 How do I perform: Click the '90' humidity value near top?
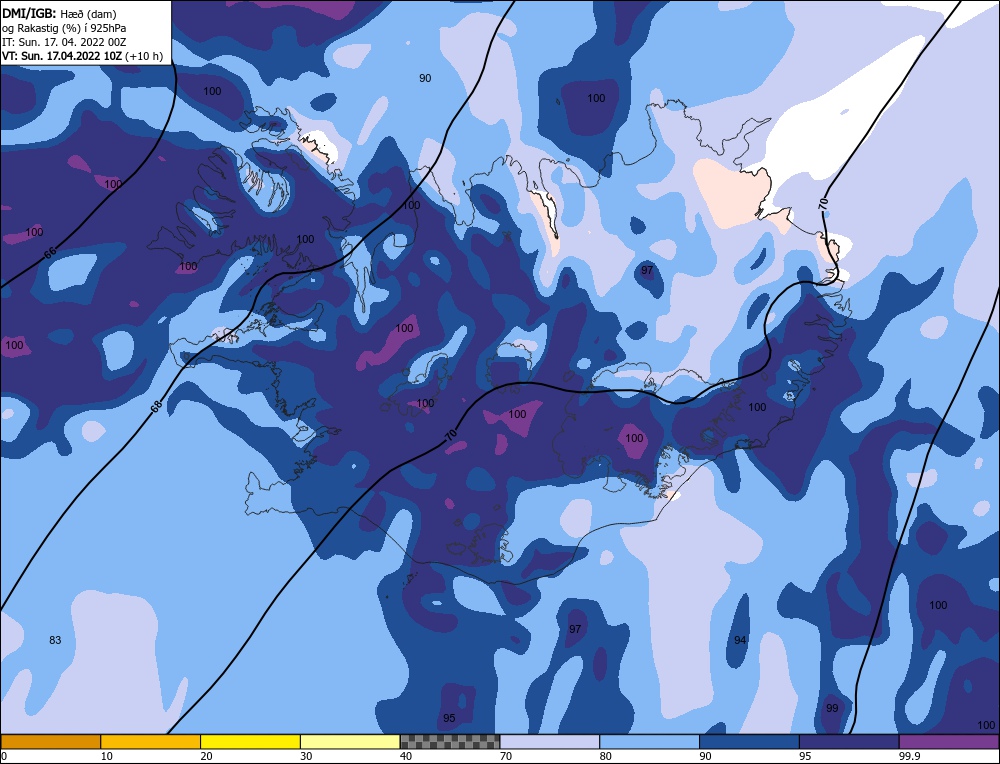tap(425, 78)
